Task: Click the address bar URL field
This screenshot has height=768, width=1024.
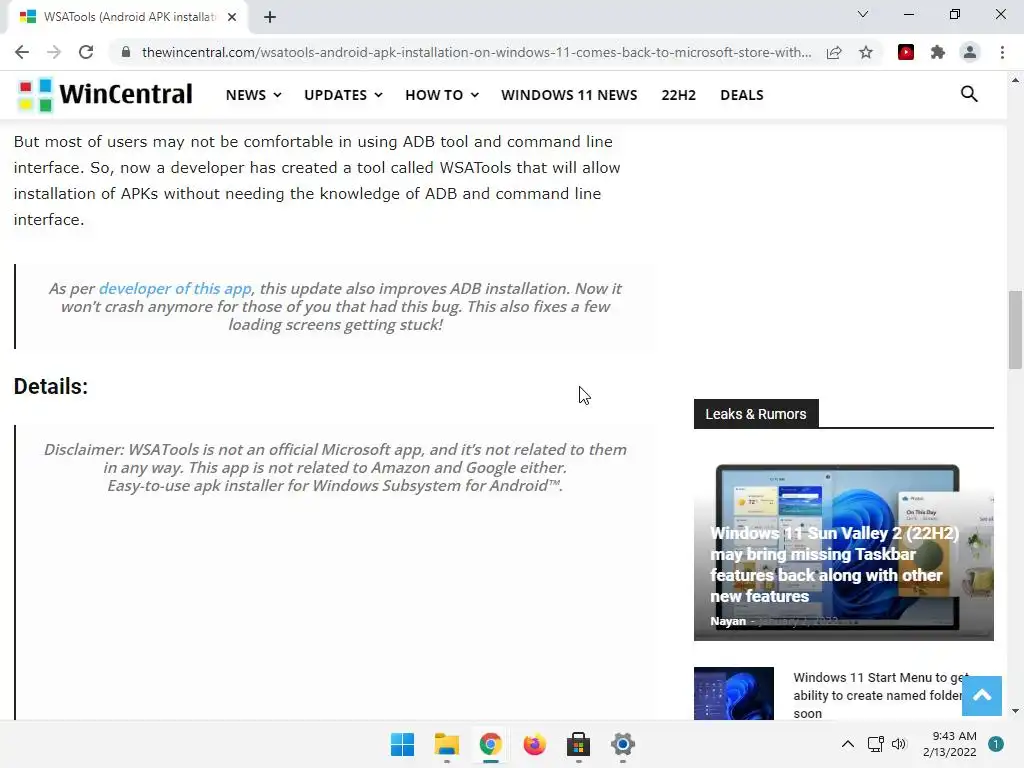Action: pos(476,52)
